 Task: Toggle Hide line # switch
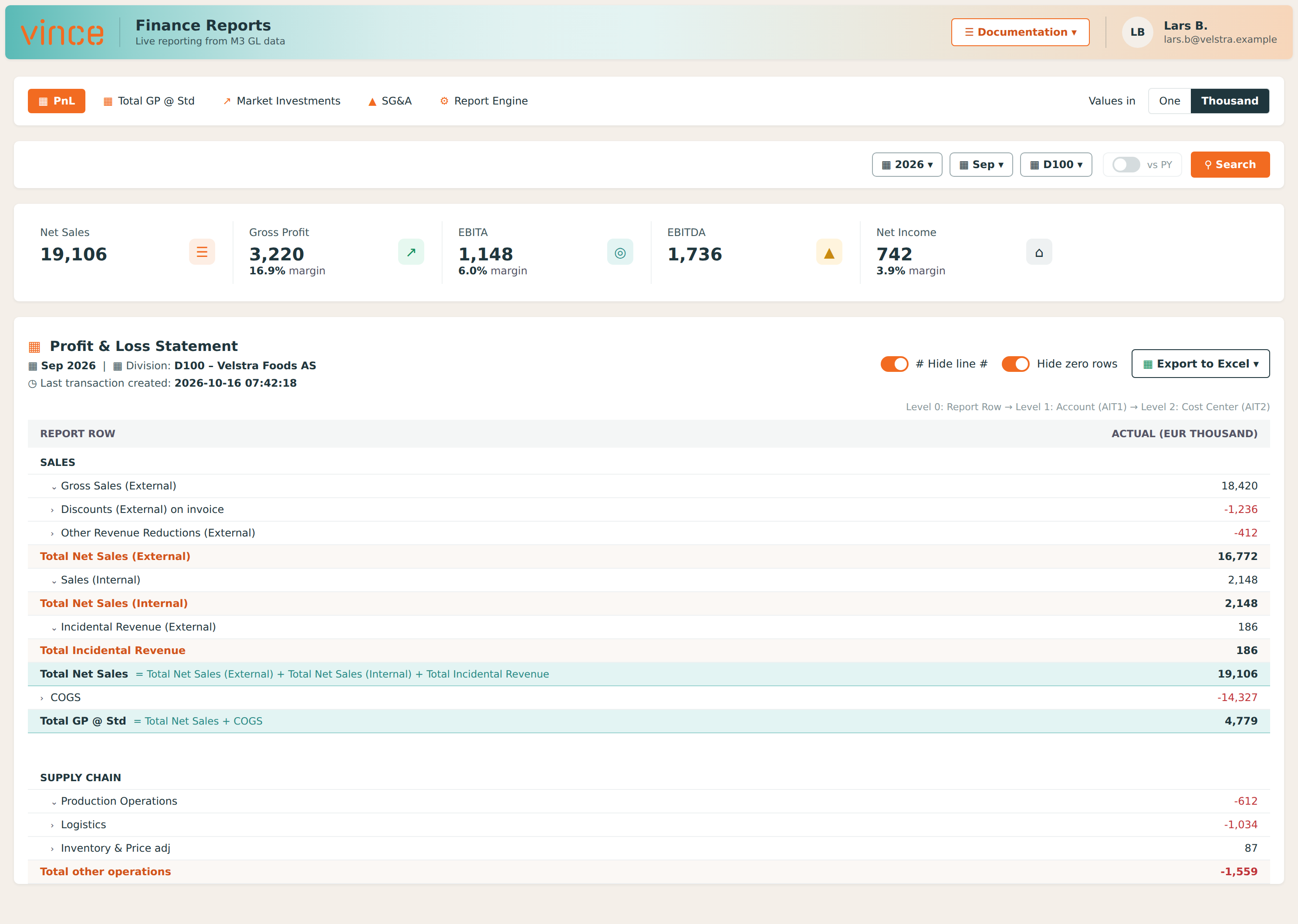pos(895,364)
